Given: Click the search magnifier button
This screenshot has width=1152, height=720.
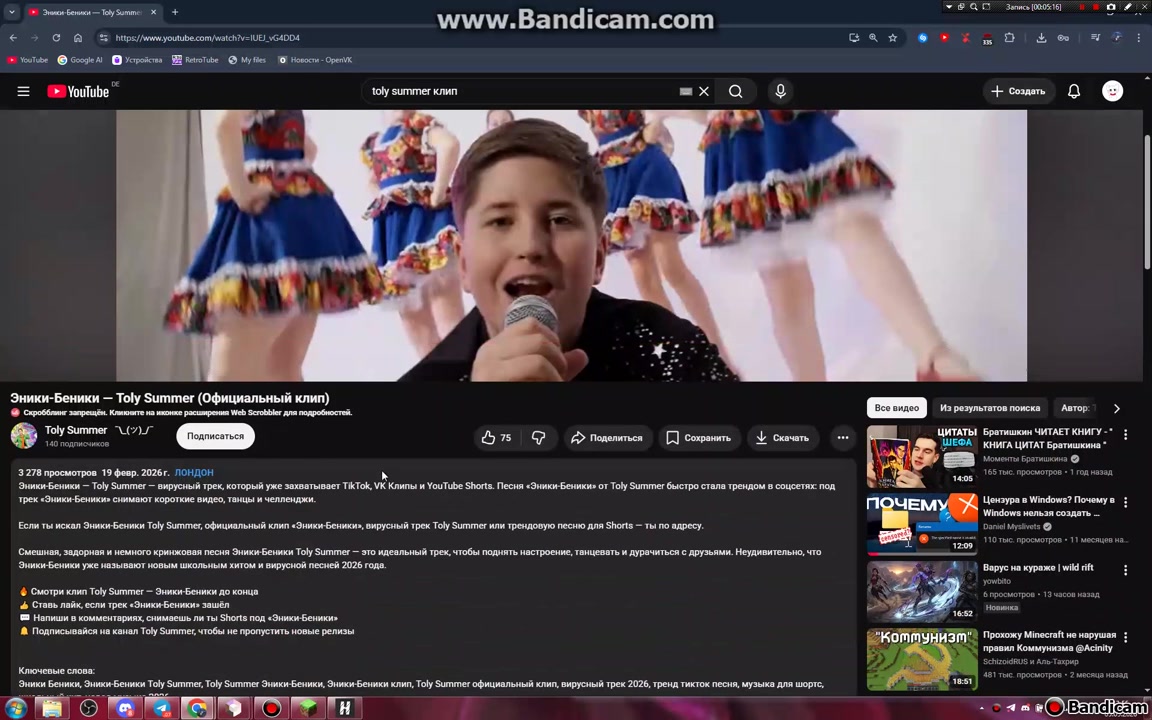Looking at the screenshot, I should click(x=735, y=91).
